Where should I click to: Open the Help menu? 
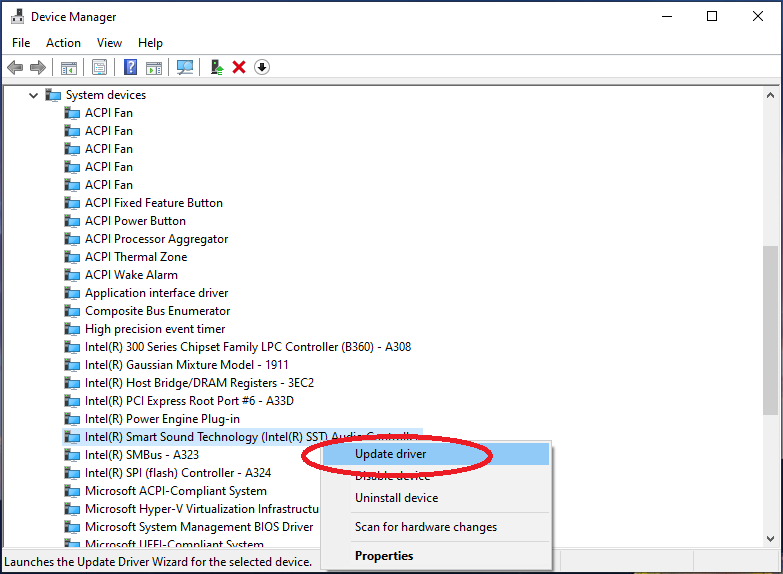point(150,43)
